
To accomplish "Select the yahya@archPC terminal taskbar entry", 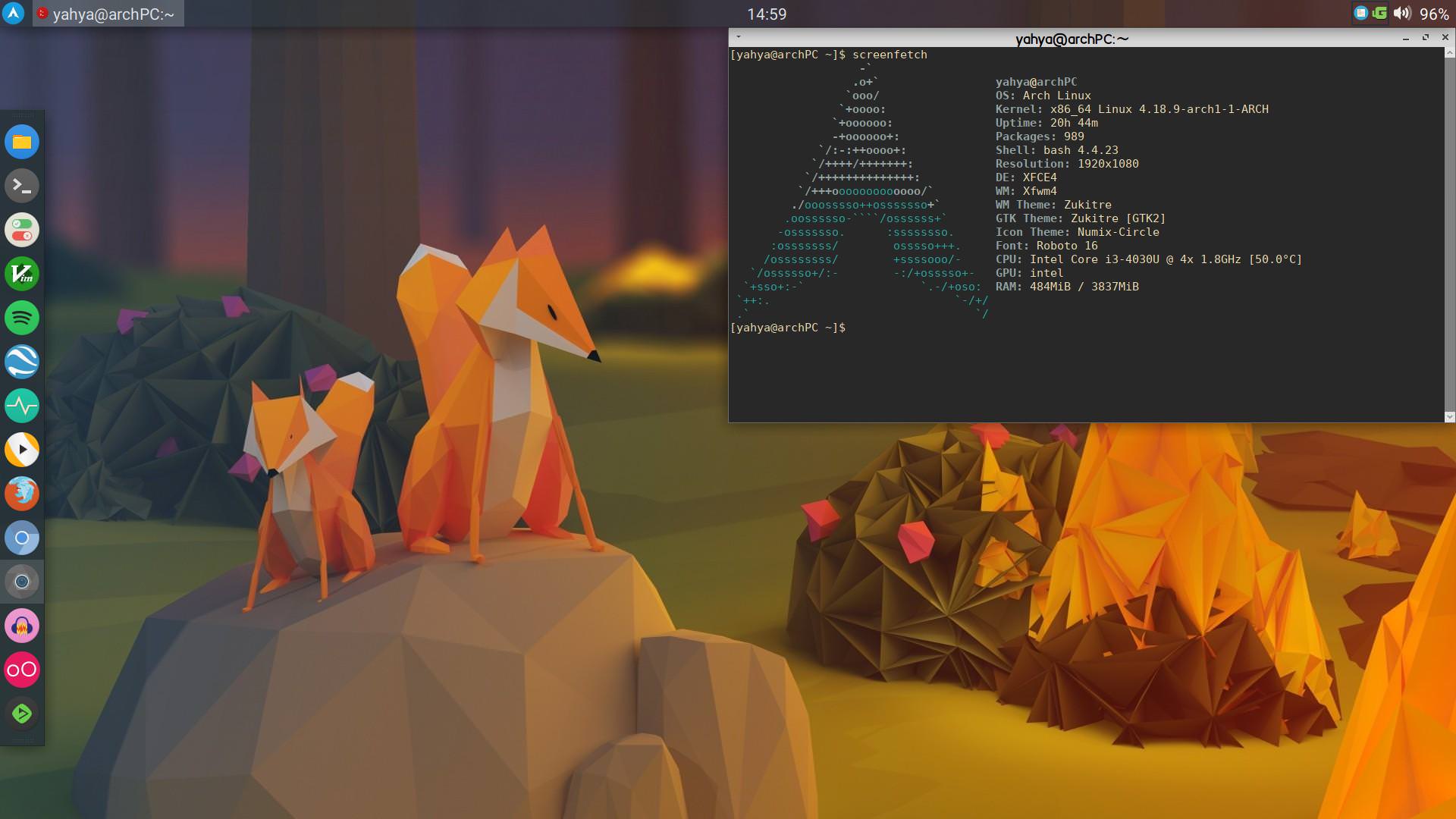I will (108, 14).
